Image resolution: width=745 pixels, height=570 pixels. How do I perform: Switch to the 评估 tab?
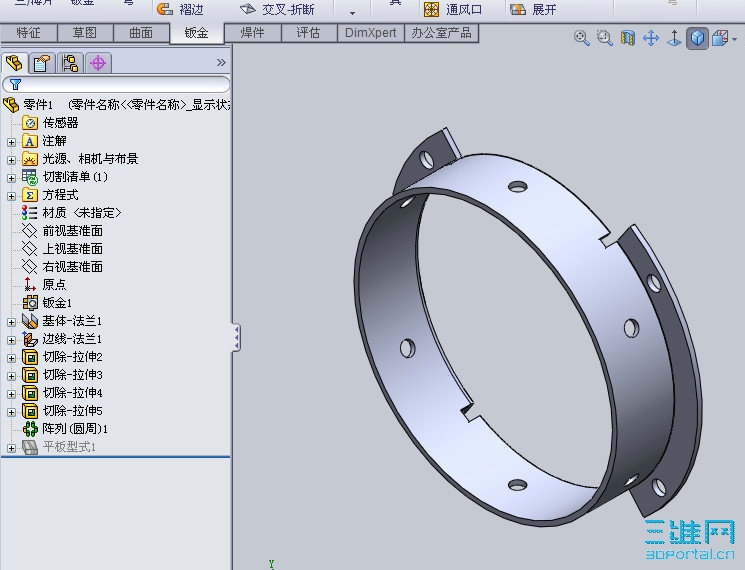(308, 33)
